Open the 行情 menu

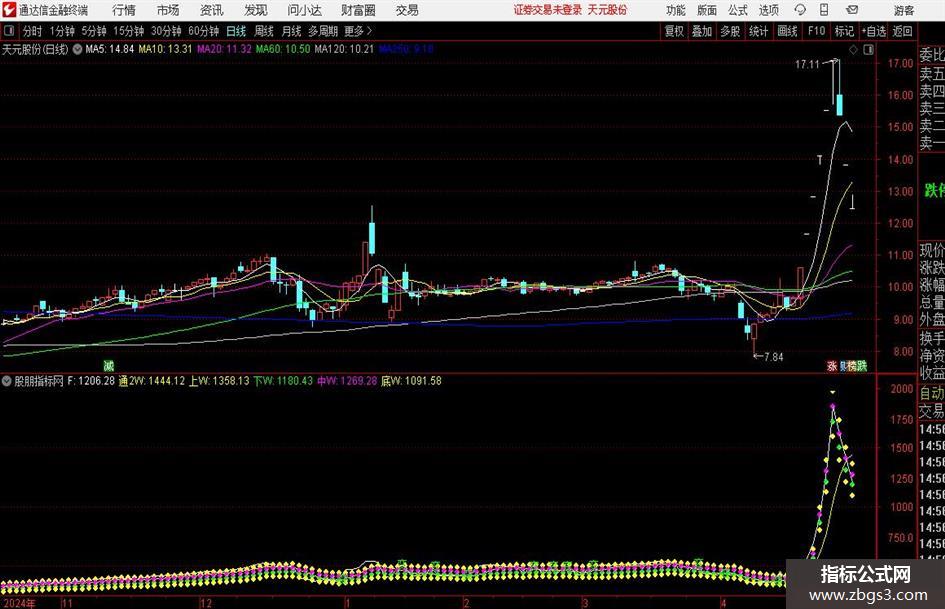(x=124, y=10)
